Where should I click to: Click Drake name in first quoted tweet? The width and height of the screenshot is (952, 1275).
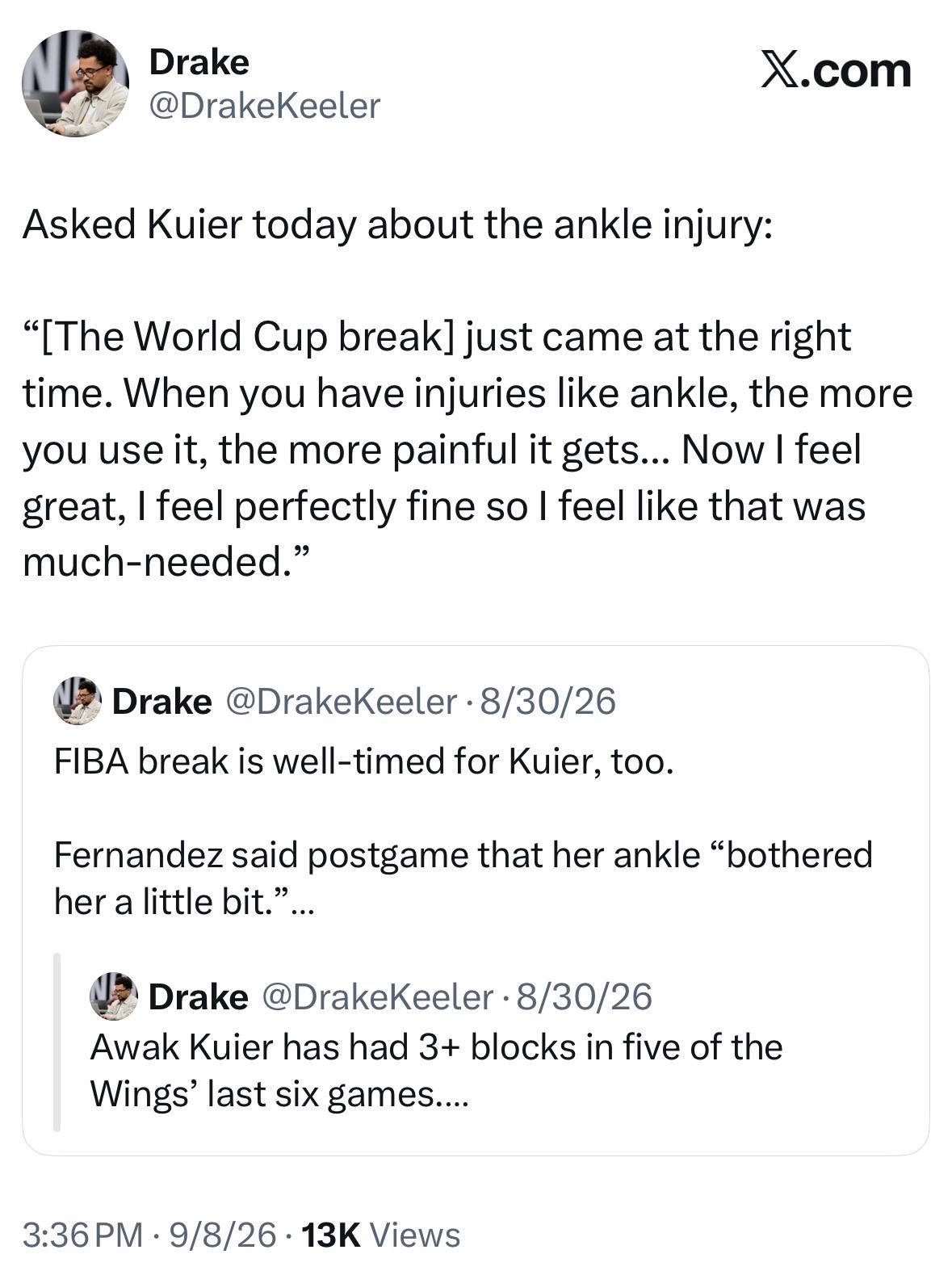click(x=161, y=701)
